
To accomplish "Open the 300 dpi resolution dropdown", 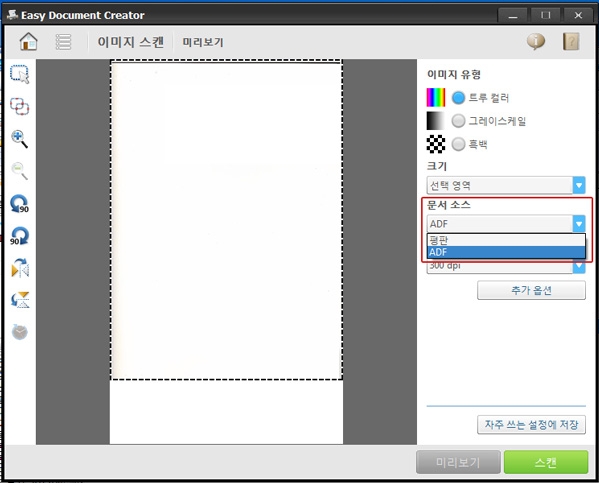I will [506, 266].
